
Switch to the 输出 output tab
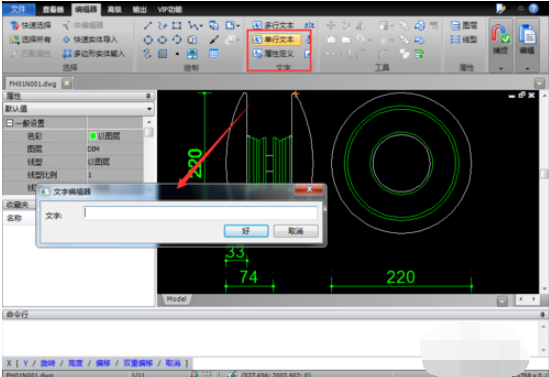coord(139,9)
